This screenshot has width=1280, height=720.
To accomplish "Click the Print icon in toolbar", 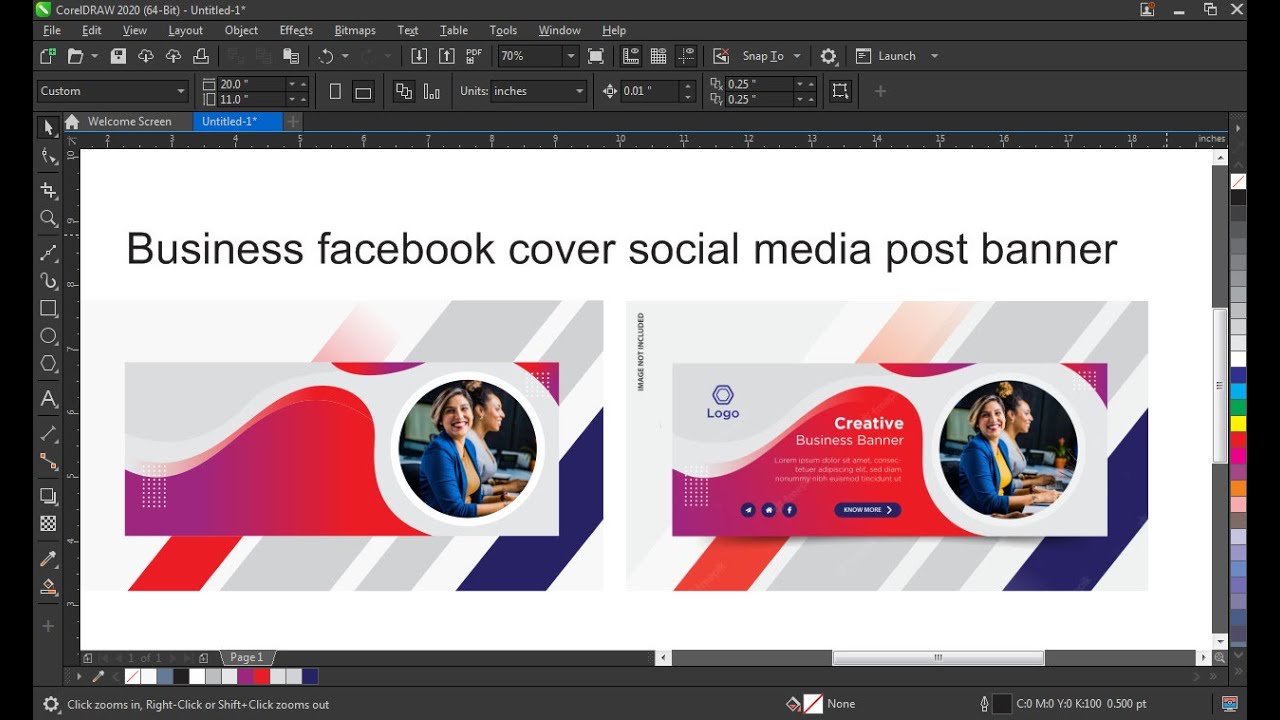I will pyautogui.click(x=201, y=56).
